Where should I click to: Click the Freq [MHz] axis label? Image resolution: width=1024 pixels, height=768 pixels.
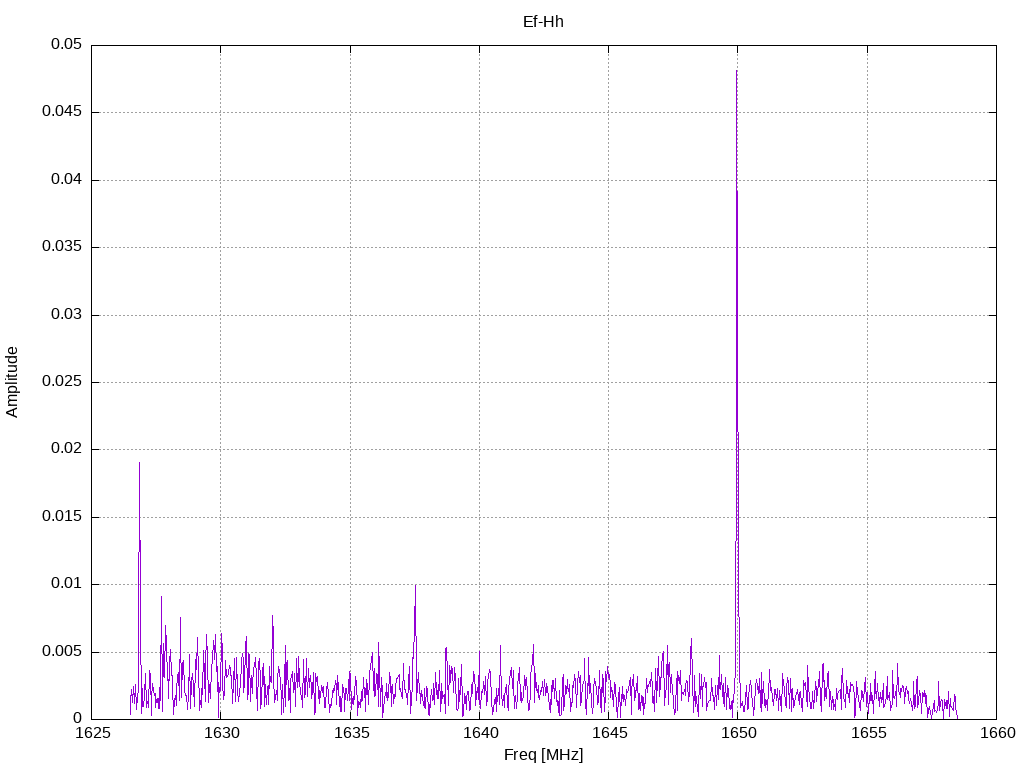[x=543, y=755]
